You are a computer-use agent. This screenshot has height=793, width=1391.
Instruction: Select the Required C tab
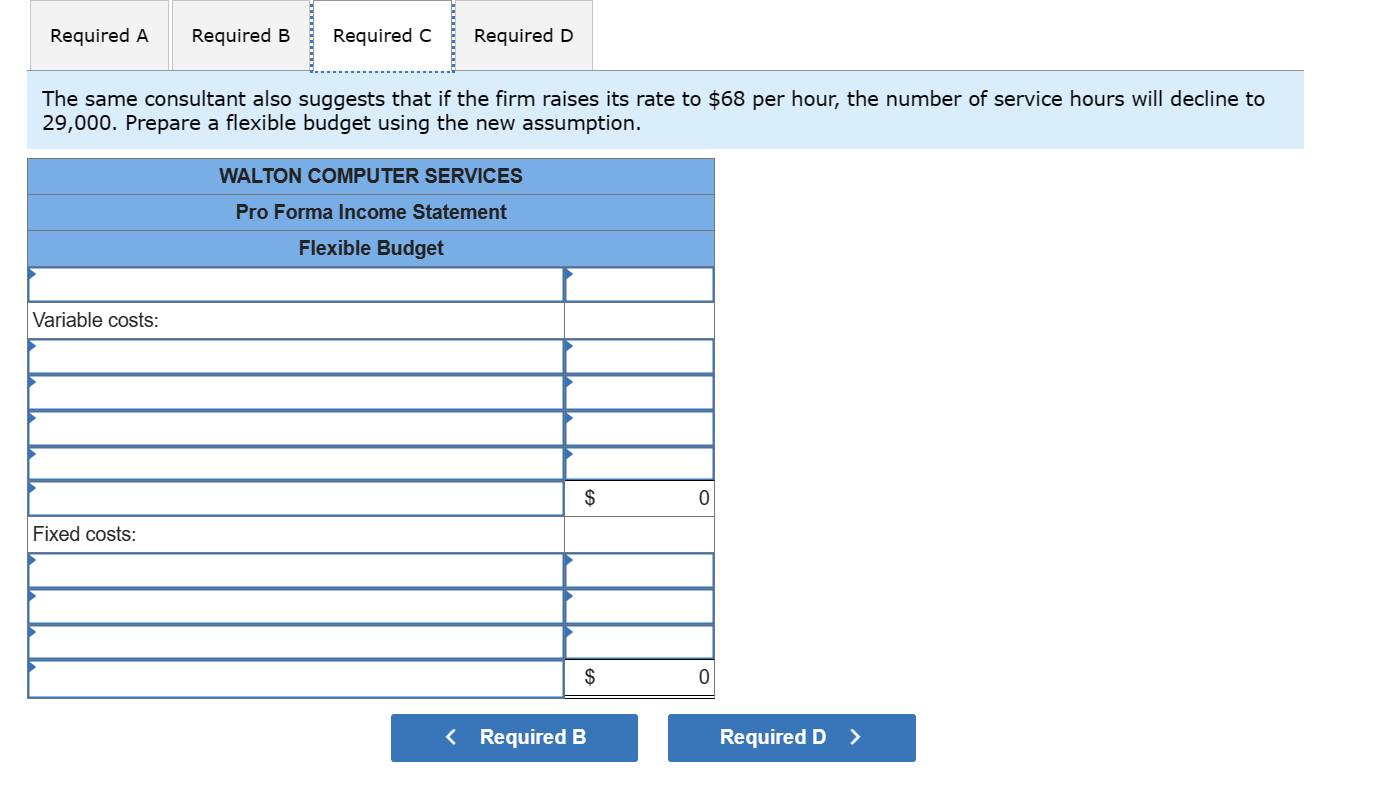pyautogui.click(x=382, y=36)
